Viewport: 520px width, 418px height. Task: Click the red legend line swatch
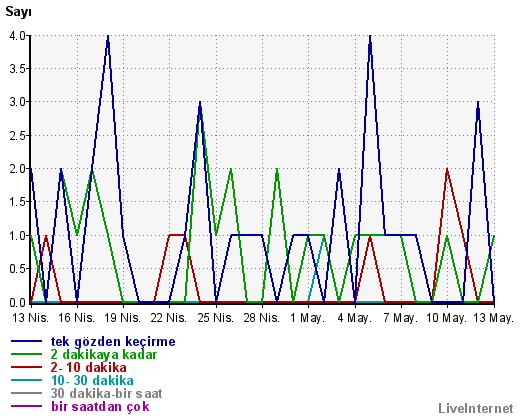coord(27,367)
